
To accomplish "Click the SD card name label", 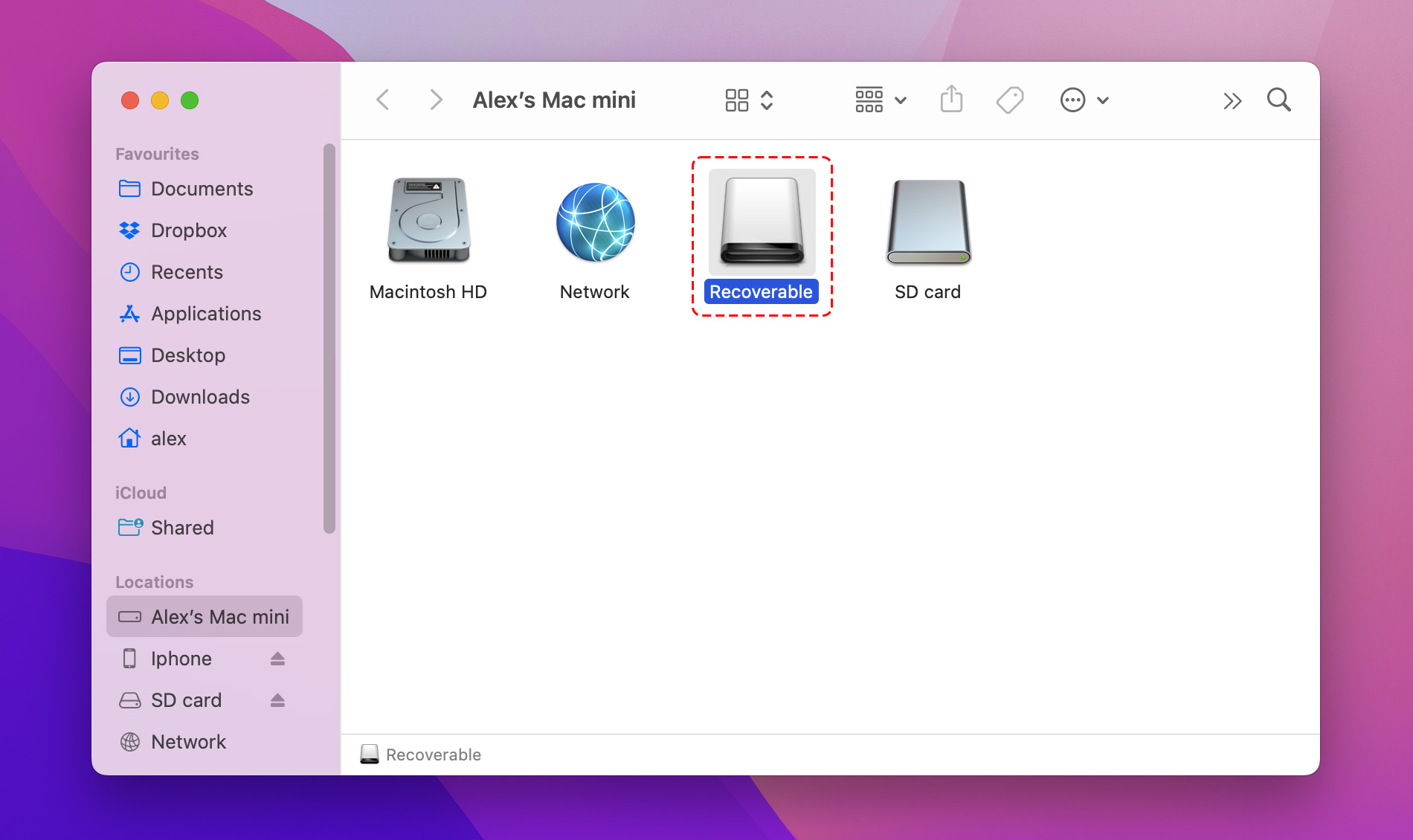I will (x=927, y=292).
